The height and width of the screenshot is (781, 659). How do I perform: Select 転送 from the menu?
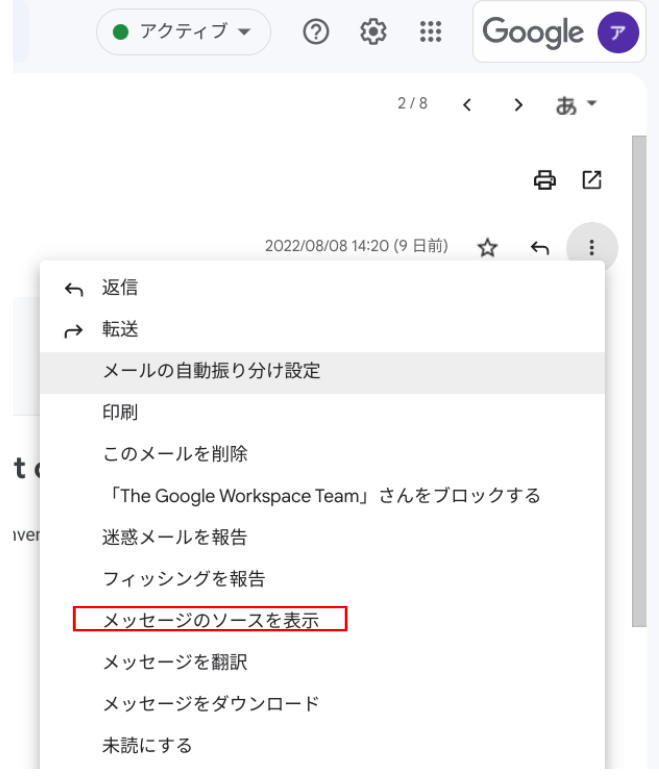coord(322,330)
